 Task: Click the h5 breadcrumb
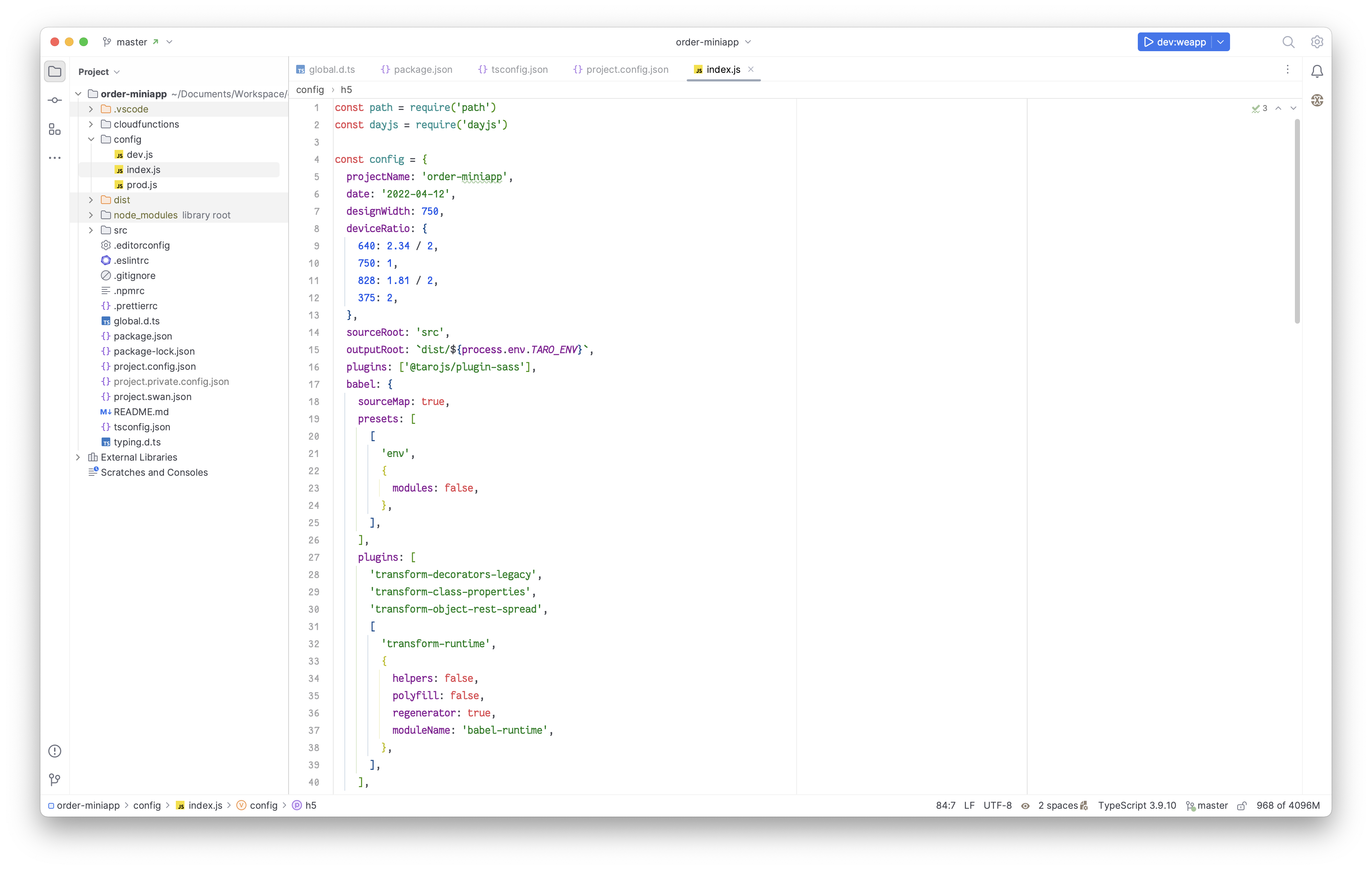click(x=346, y=89)
